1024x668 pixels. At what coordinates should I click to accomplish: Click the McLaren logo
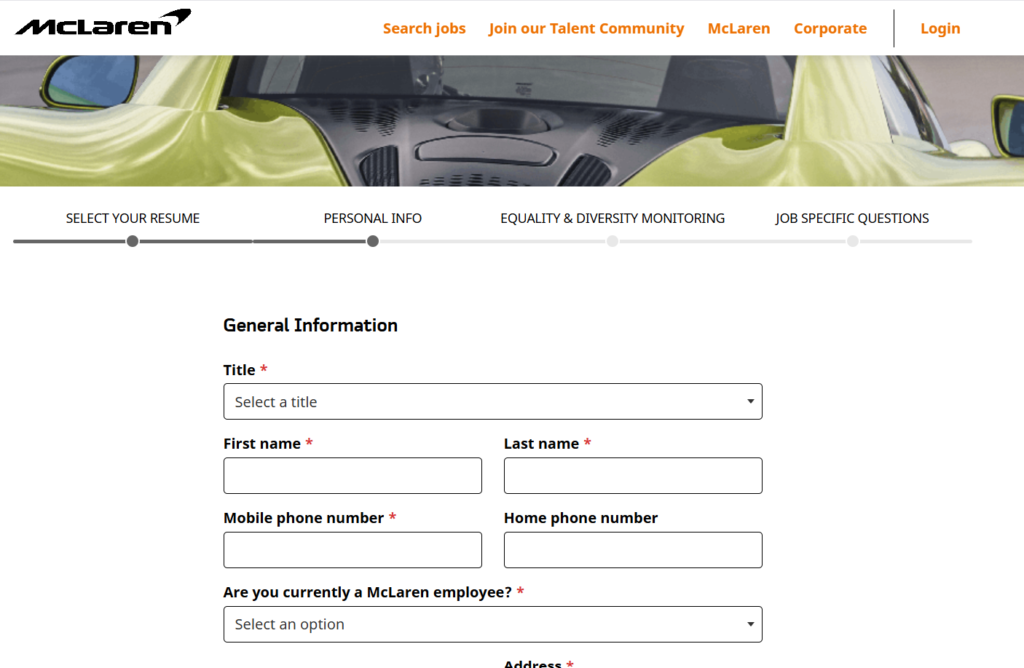click(x=103, y=23)
